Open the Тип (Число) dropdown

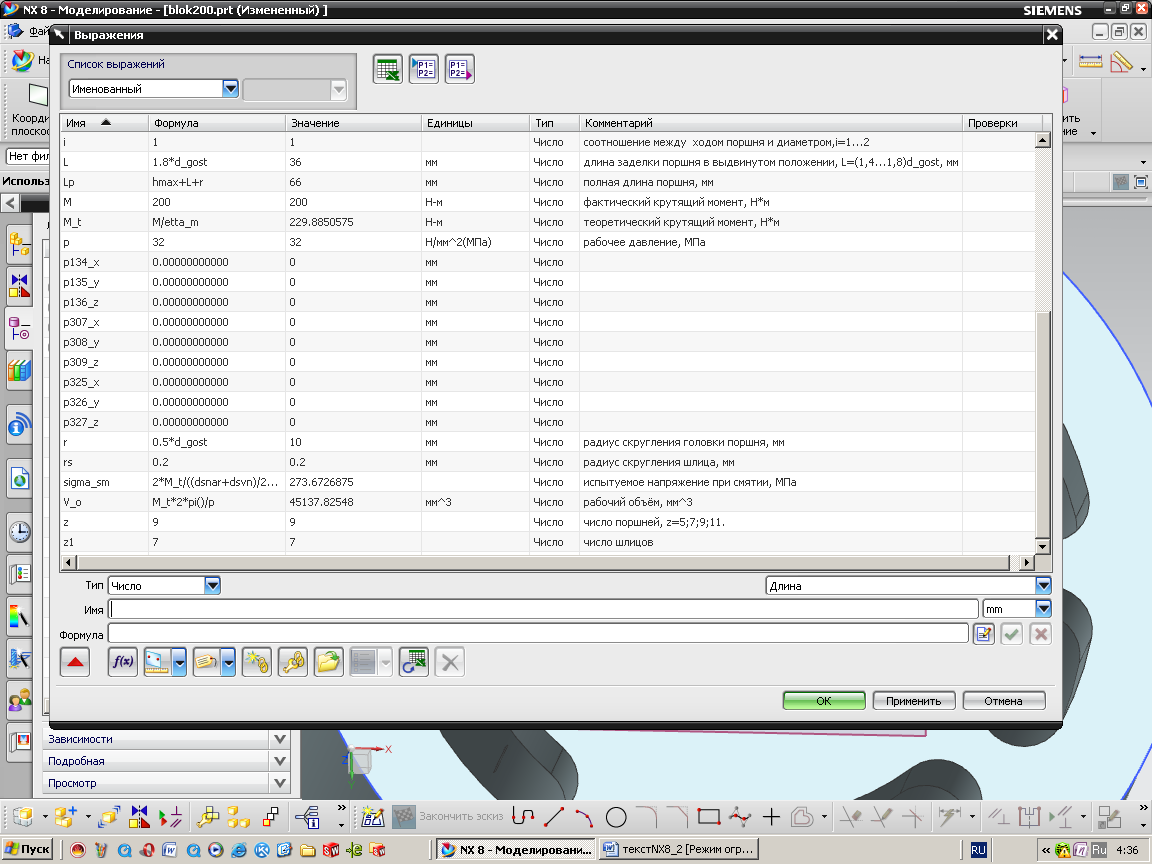click(212, 586)
